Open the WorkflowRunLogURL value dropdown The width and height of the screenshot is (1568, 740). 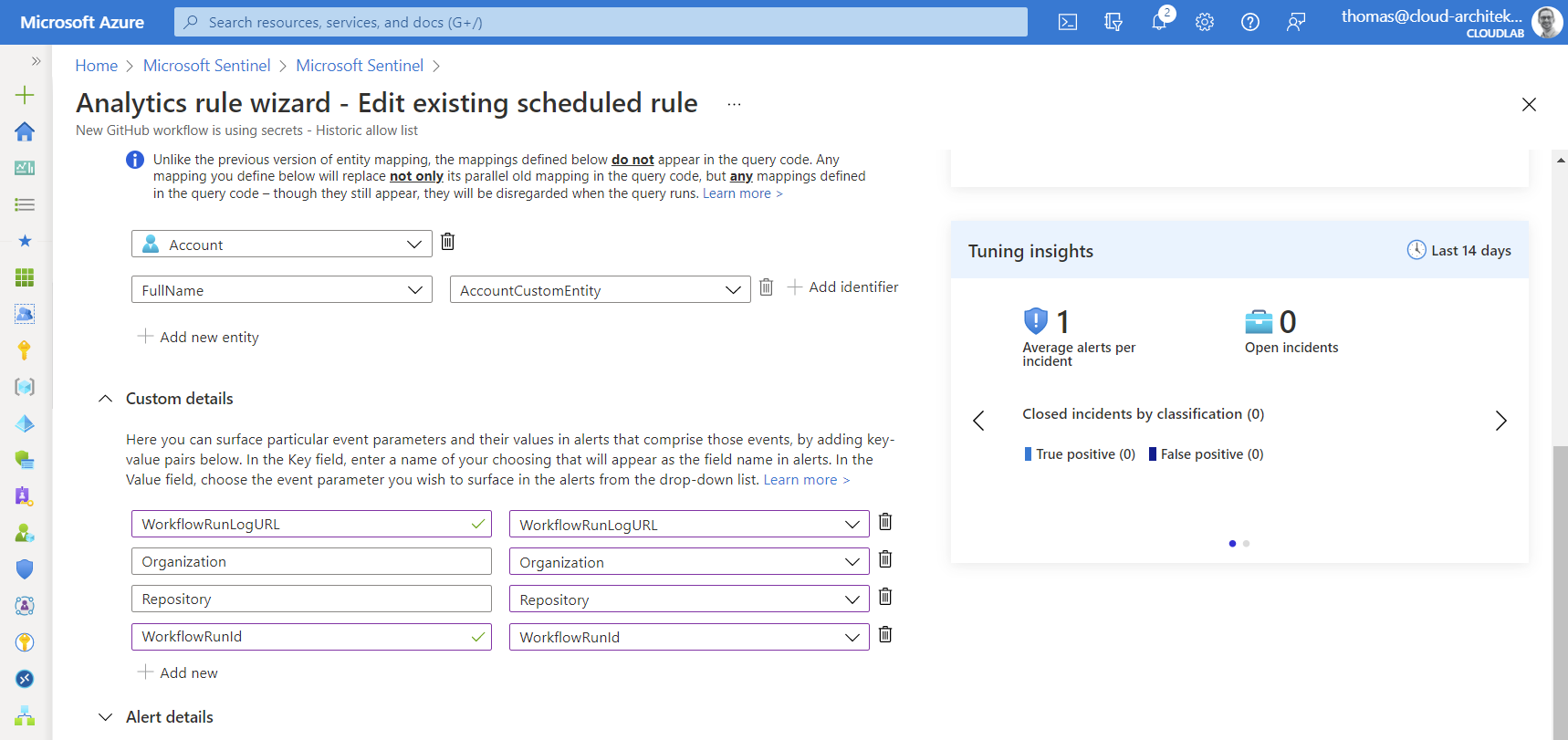[689, 524]
